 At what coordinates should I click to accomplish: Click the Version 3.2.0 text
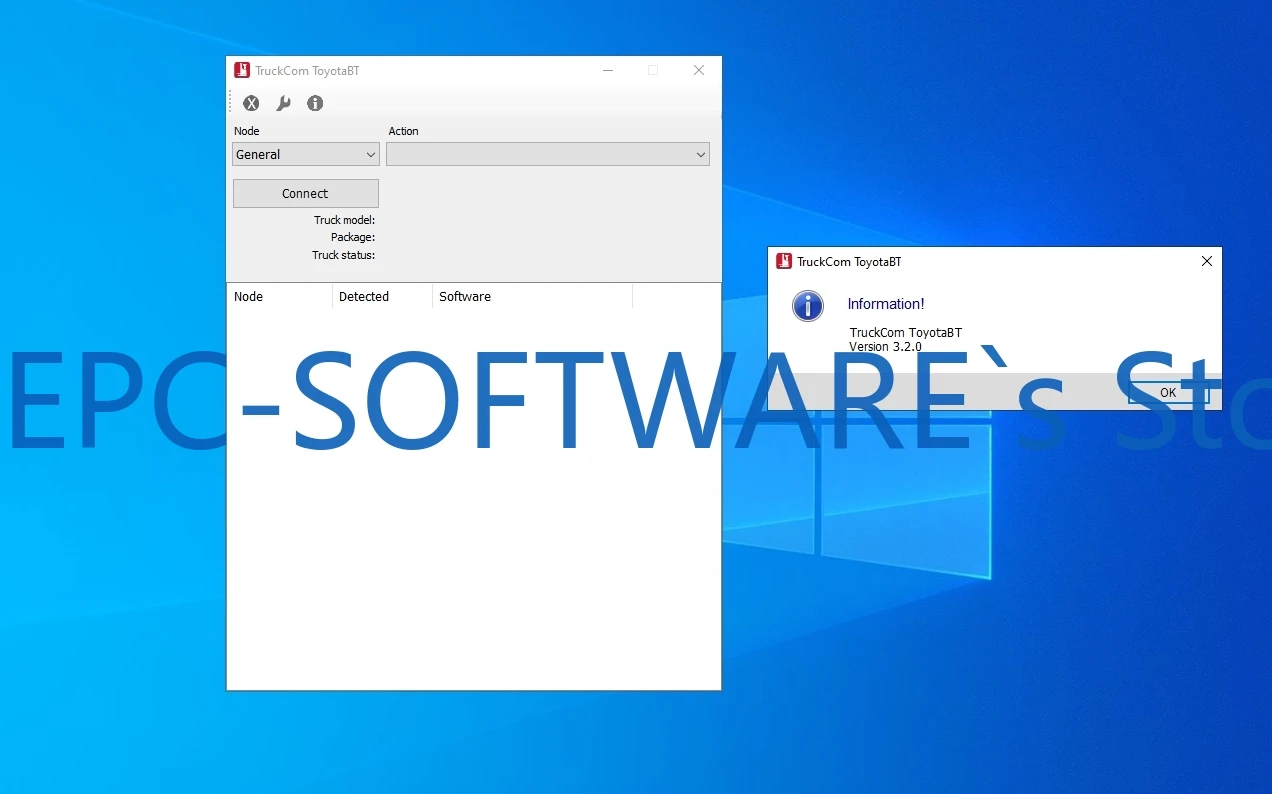[x=885, y=346]
